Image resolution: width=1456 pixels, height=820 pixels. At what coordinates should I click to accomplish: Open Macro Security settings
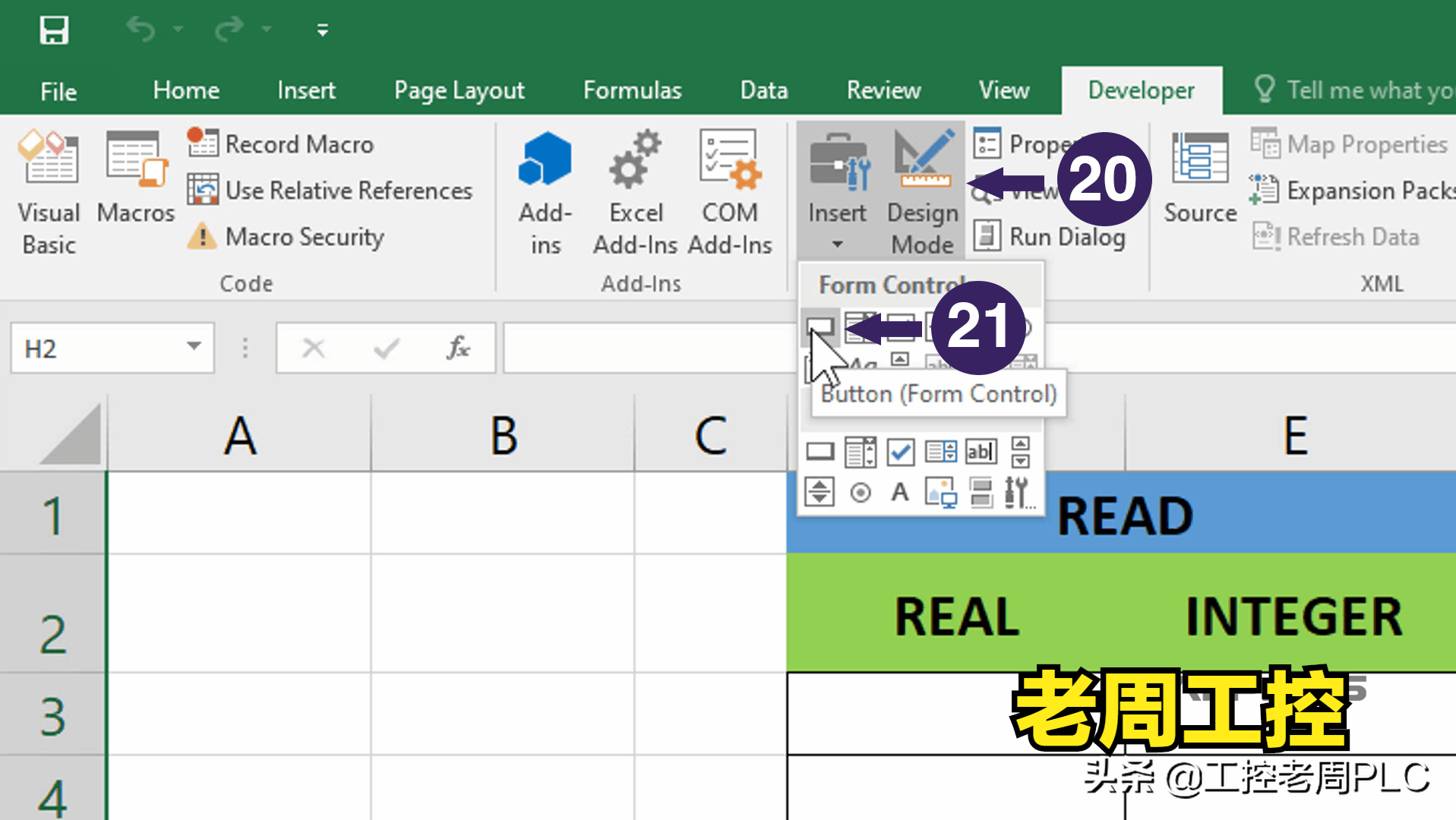[303, 237]
